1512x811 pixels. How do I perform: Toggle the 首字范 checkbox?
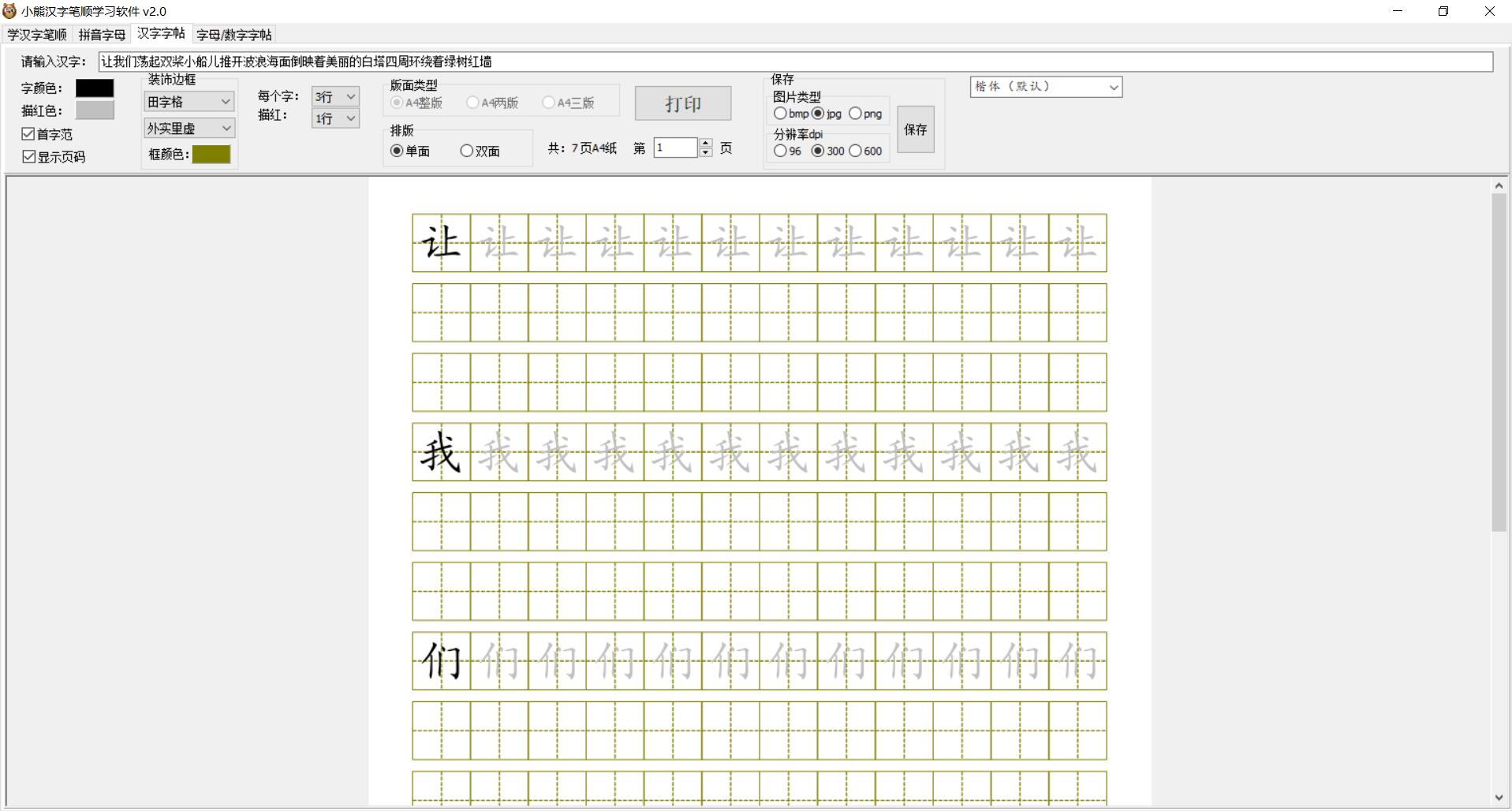click(28, 134)
